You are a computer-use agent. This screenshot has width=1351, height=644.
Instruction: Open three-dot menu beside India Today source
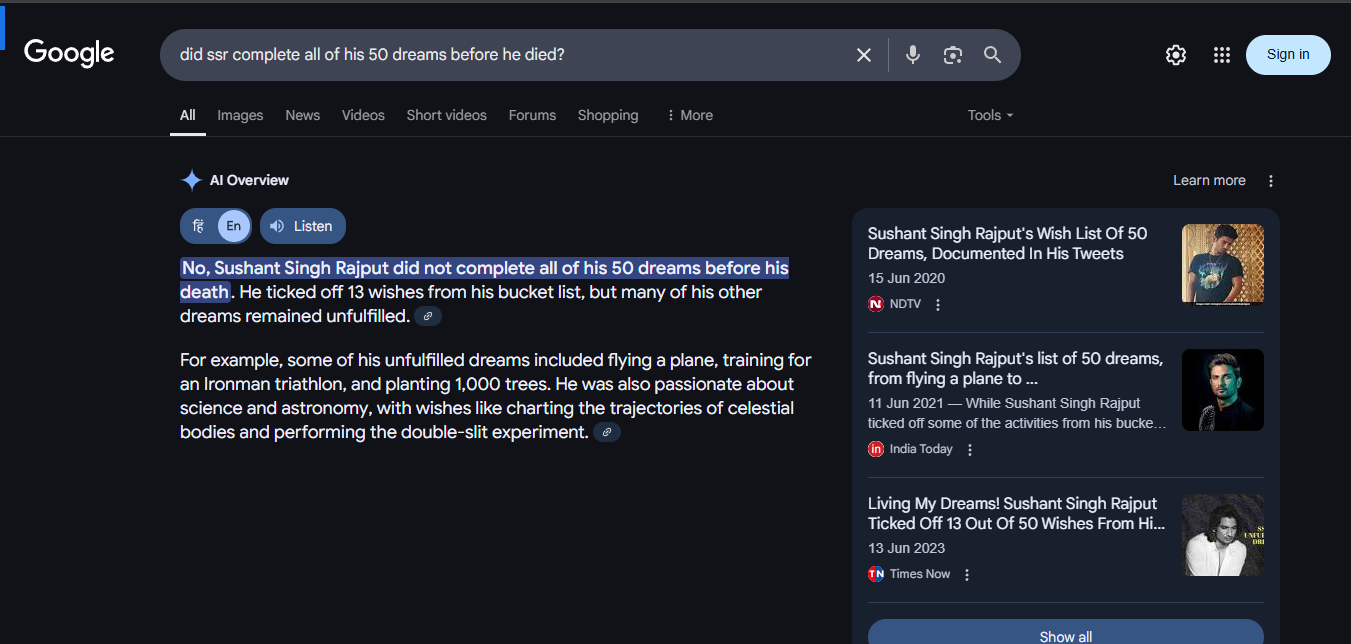(969, 450)
